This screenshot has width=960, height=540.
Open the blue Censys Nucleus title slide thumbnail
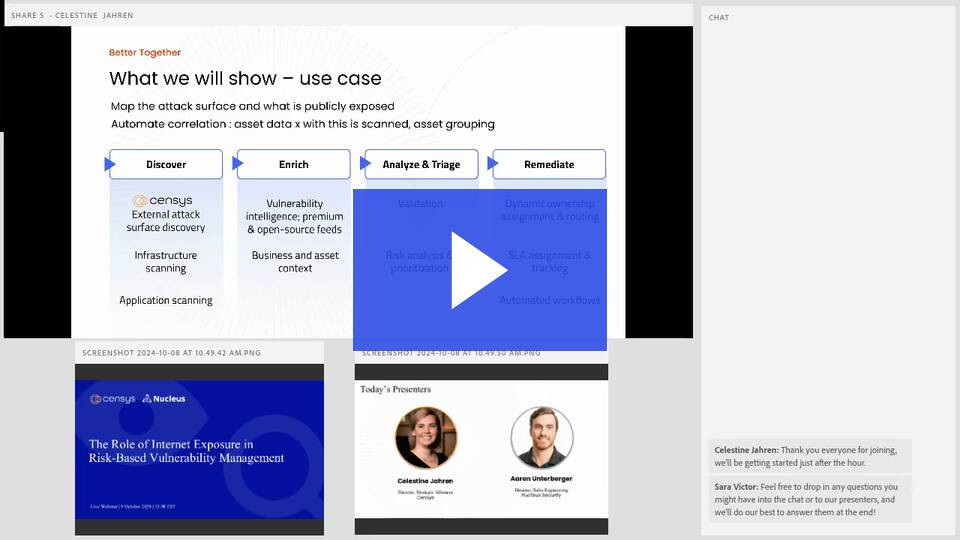click(200, 449)
